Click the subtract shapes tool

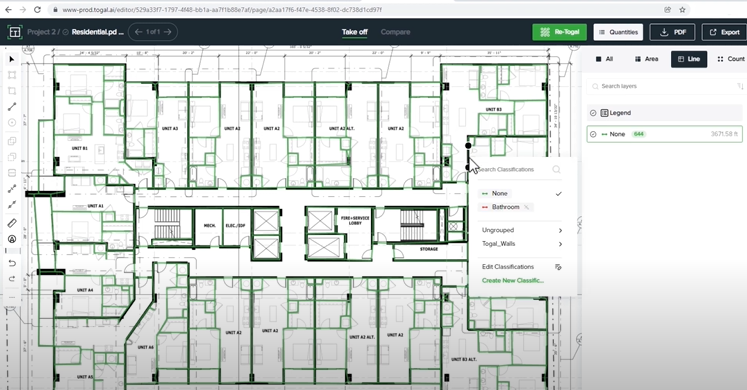pos(12,157)
